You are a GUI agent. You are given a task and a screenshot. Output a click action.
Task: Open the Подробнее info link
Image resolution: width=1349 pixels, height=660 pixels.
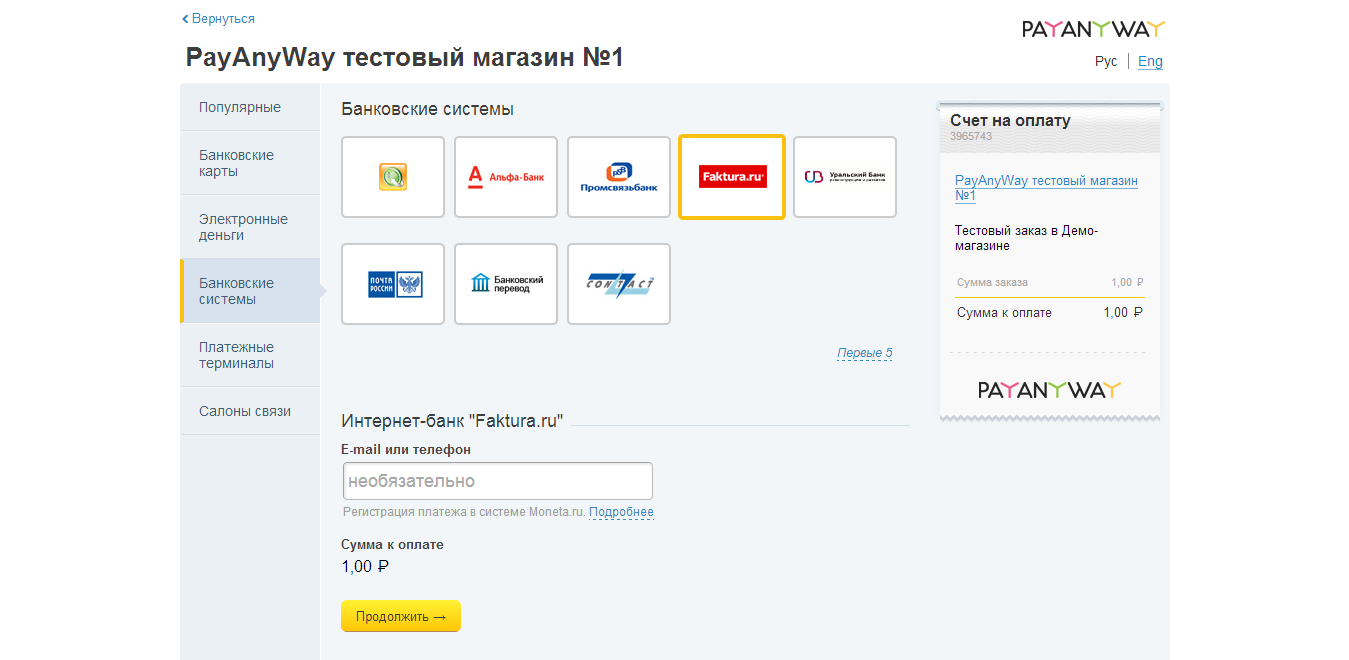coord(621,512)
